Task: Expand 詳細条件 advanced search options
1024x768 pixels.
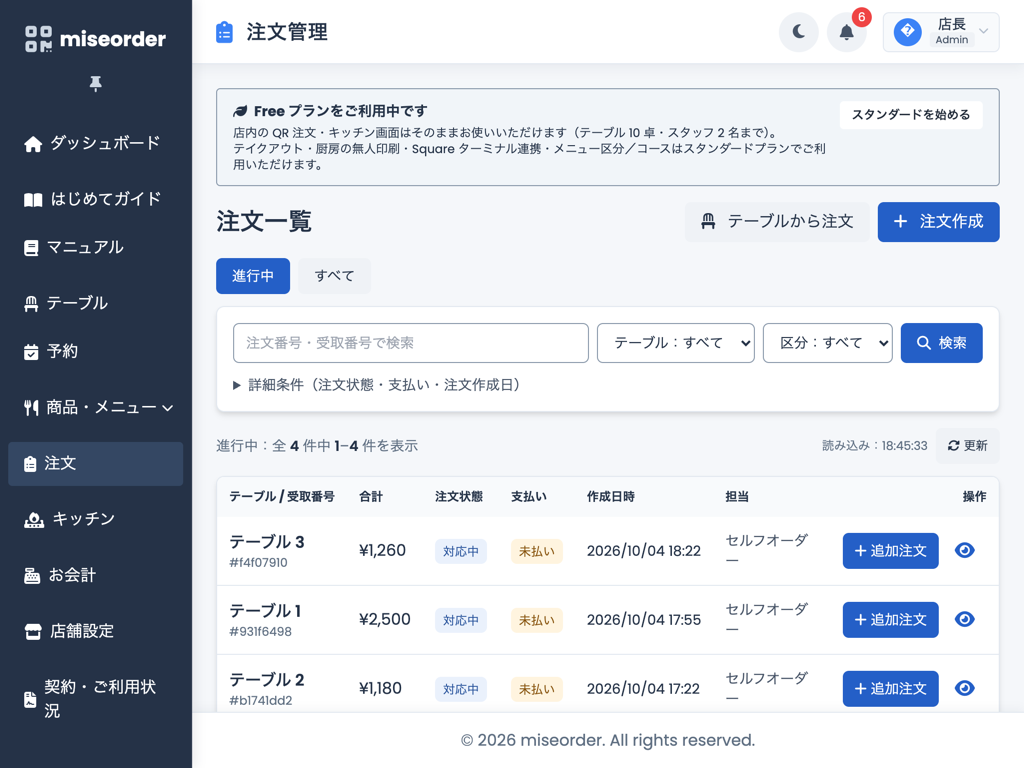Action: point(377,385)
